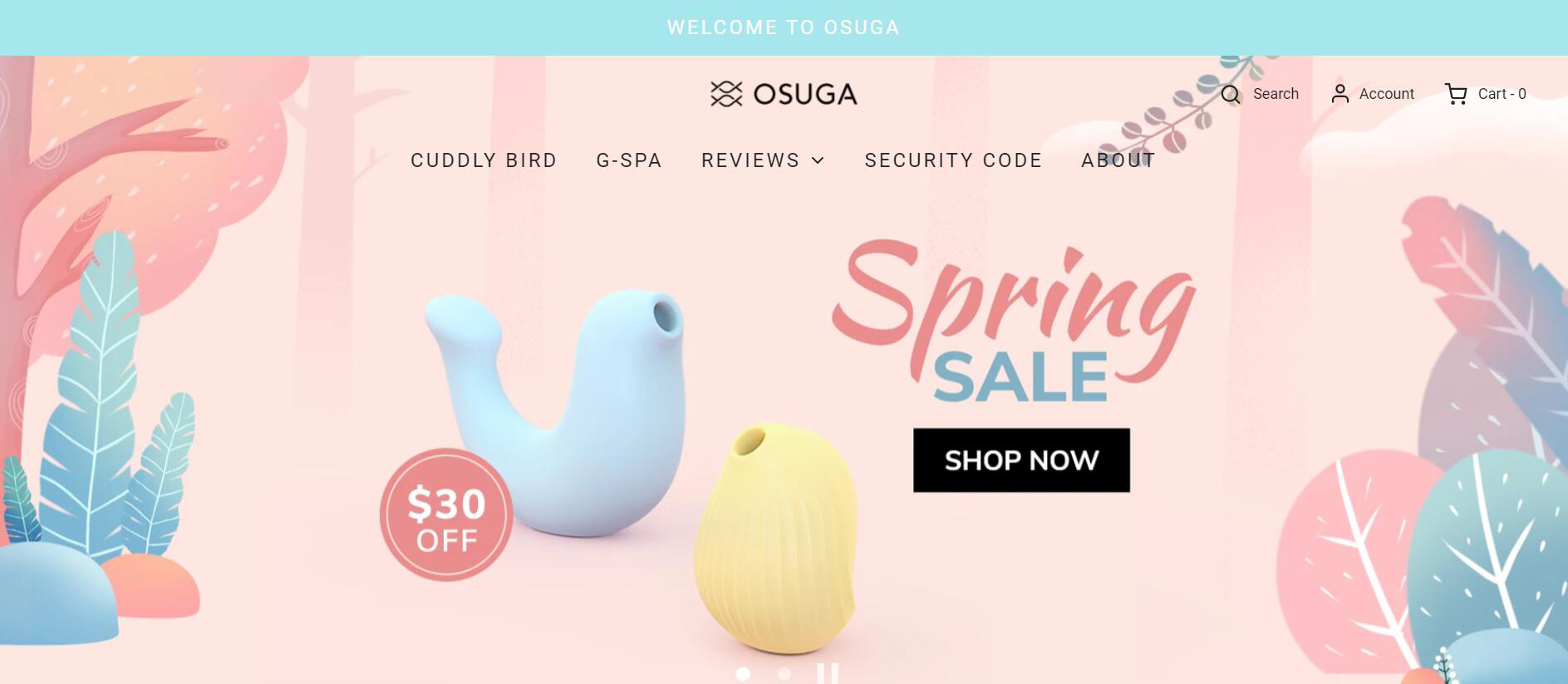Open the Account person icon

[1339, 94]
